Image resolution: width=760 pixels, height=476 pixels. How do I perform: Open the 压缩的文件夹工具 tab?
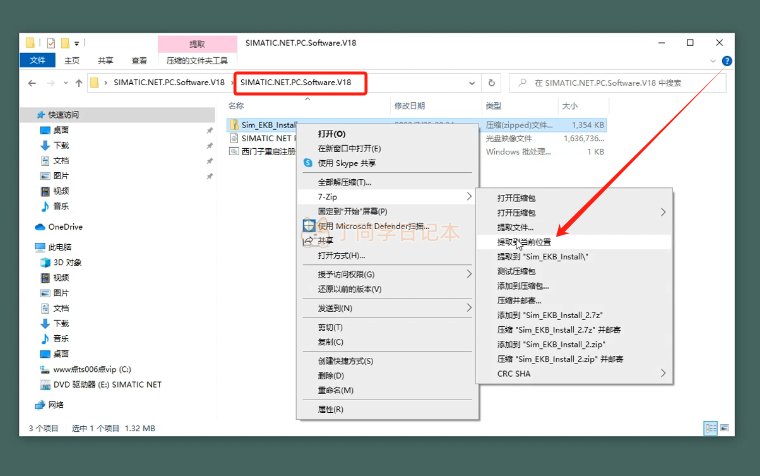tap(197, 61)
